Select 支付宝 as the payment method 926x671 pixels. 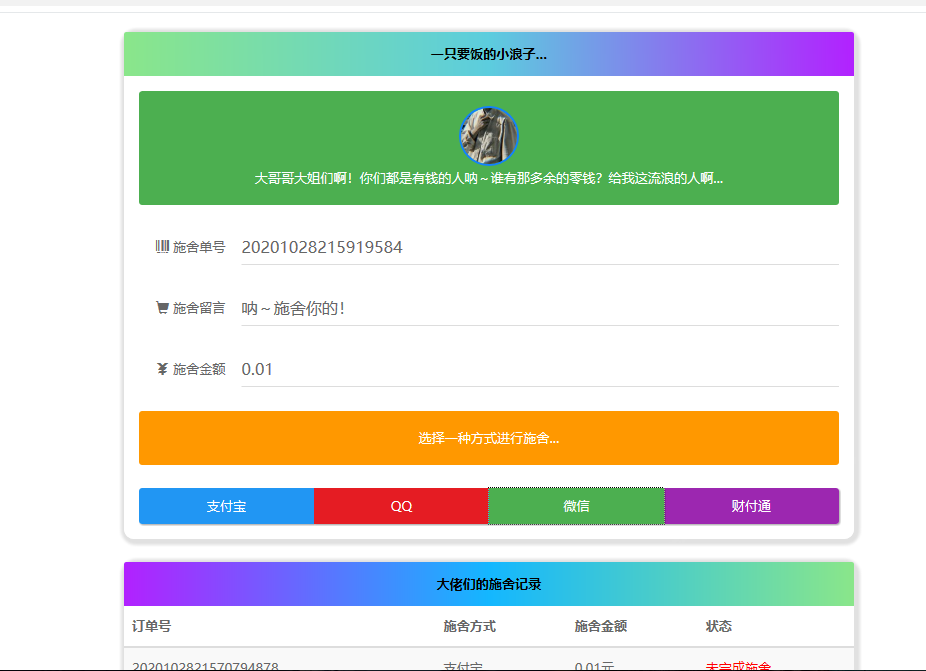pyautogui.click(x=225, y=505)
